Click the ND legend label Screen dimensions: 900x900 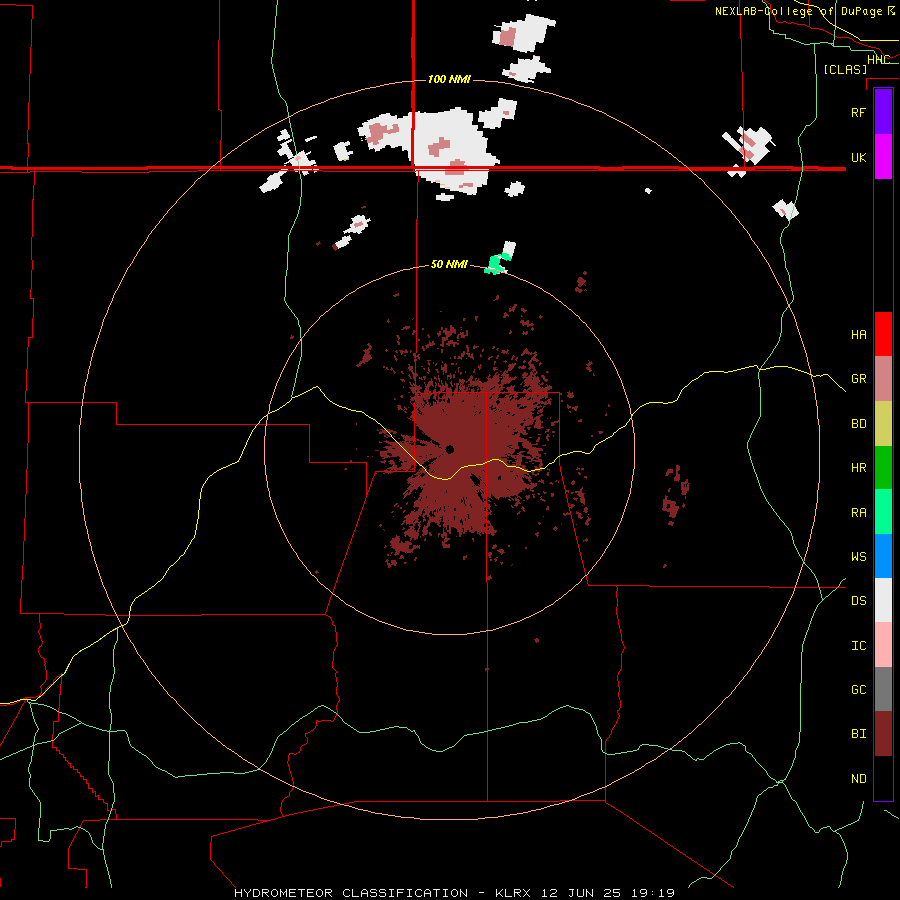click(858, 779)
